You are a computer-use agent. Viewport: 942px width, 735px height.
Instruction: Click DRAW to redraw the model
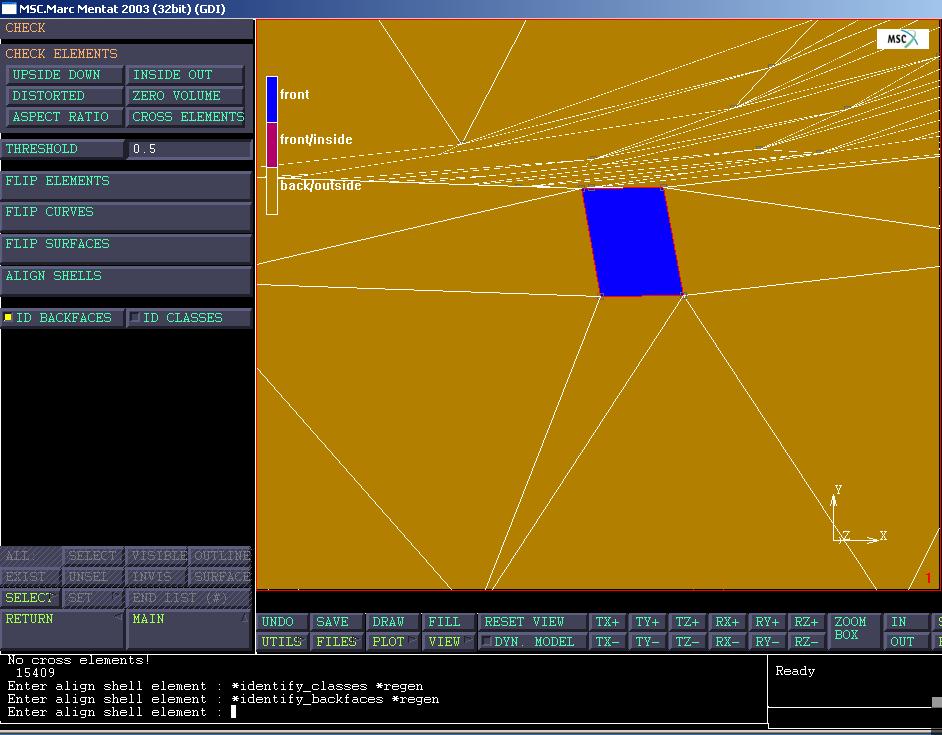(394, 621)
